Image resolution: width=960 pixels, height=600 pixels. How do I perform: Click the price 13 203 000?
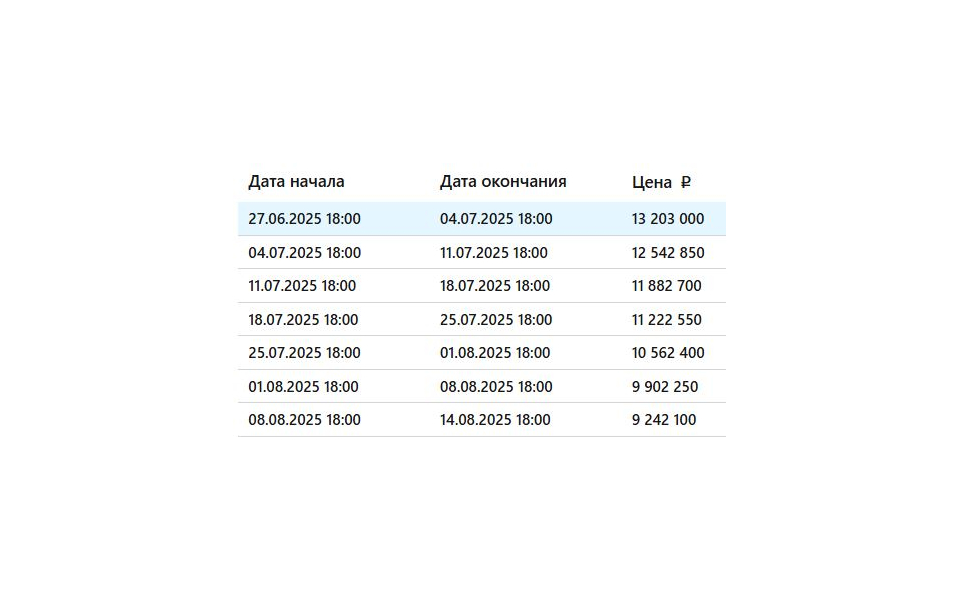[668, 219]
